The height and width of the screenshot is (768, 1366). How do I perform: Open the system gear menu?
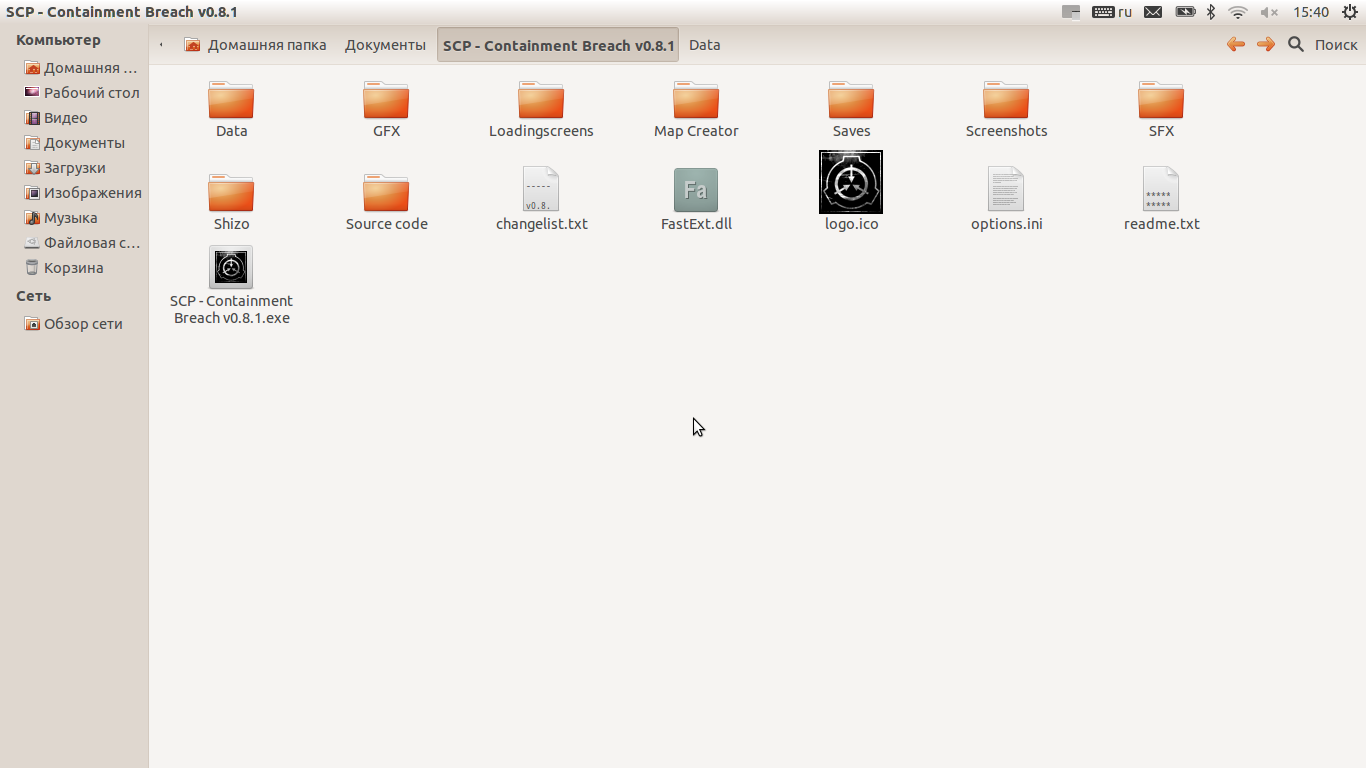[x=1350, y=12]
